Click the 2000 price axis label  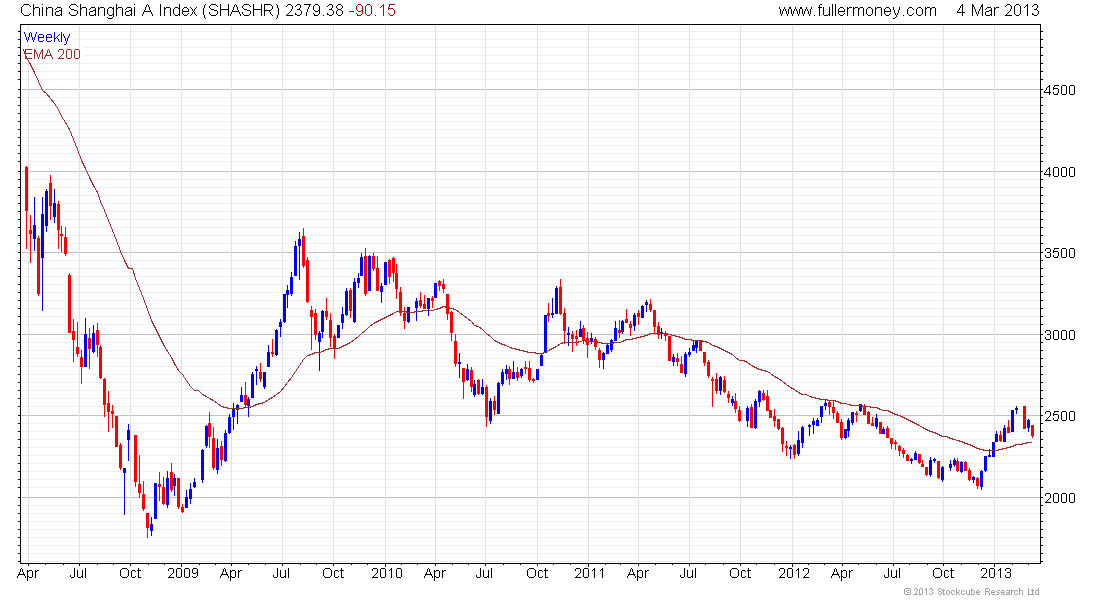point(1060,498)
